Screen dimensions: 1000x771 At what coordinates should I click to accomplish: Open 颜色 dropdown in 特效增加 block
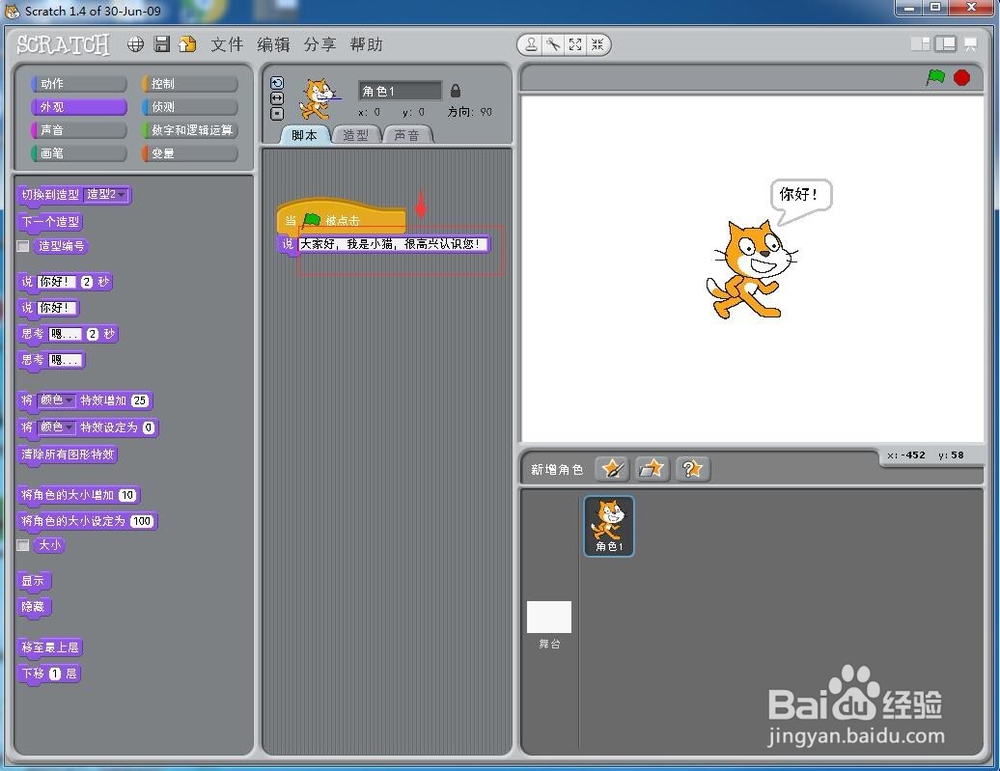point(57,400)
